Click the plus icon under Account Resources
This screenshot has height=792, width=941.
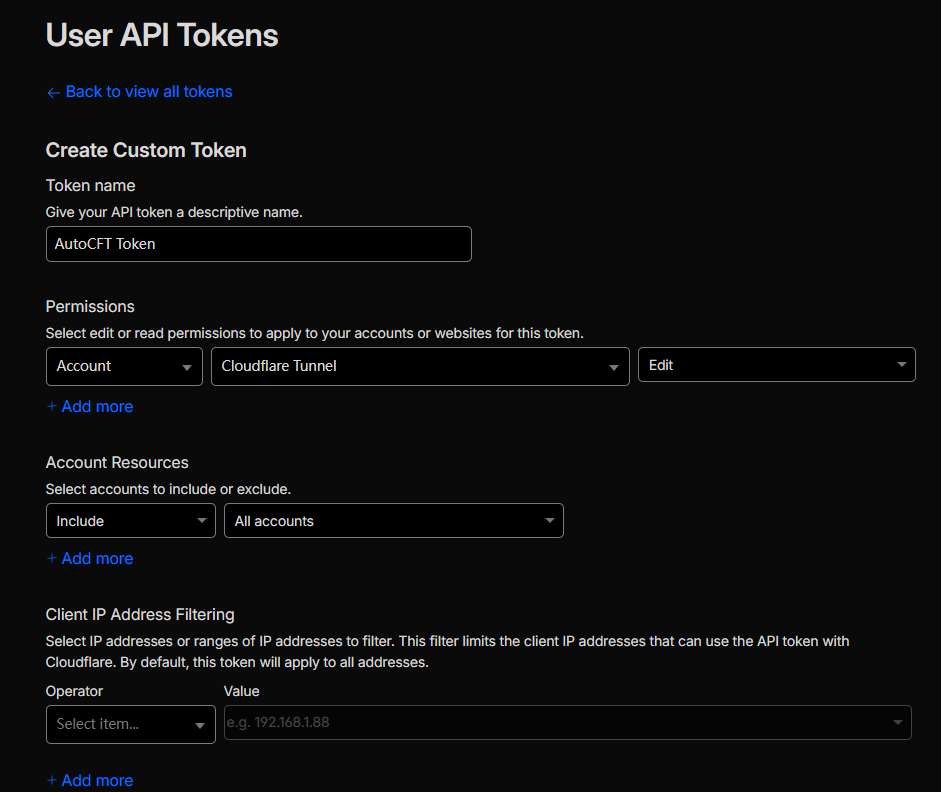[52, 559]
